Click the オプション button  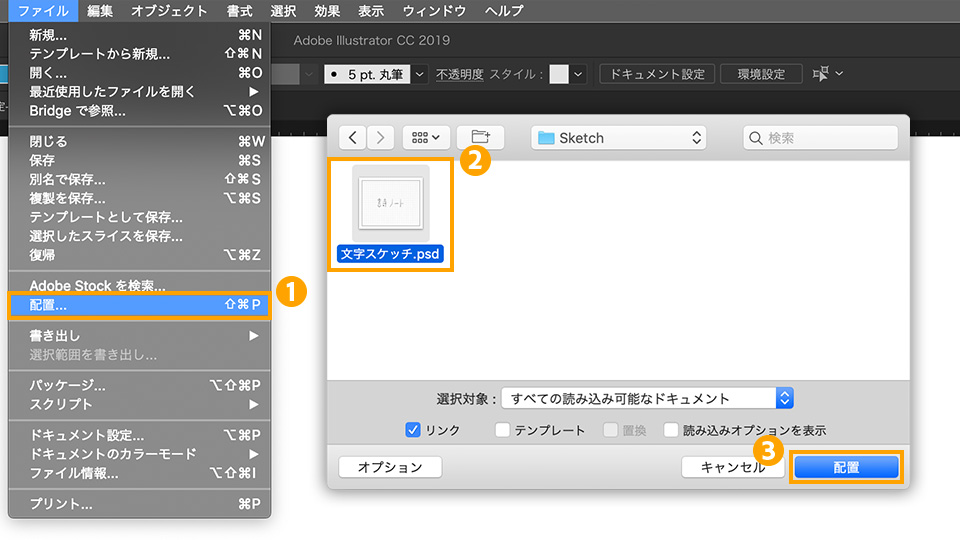click(x=390, y=467)
